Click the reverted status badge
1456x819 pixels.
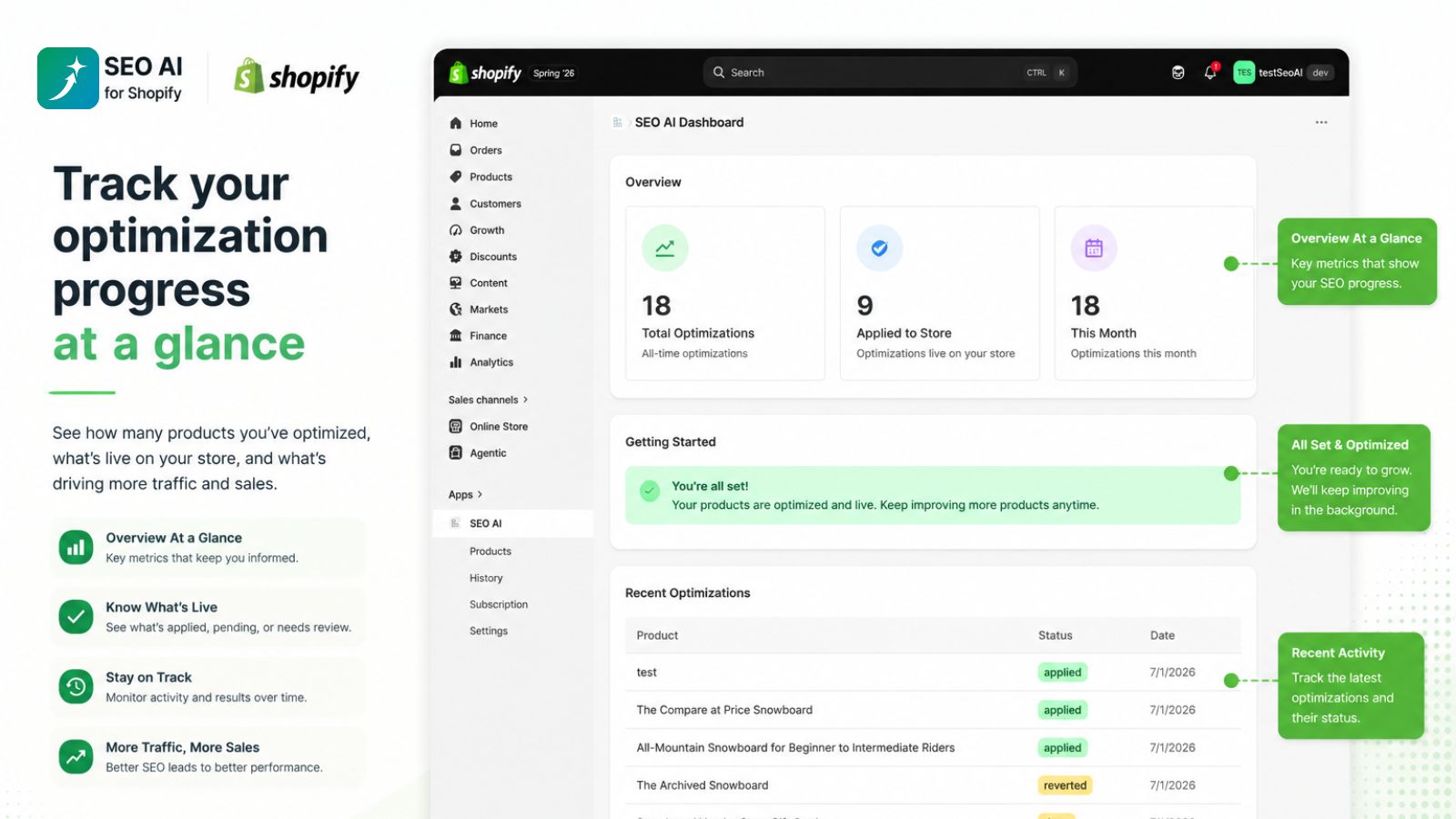point(1065,785)
